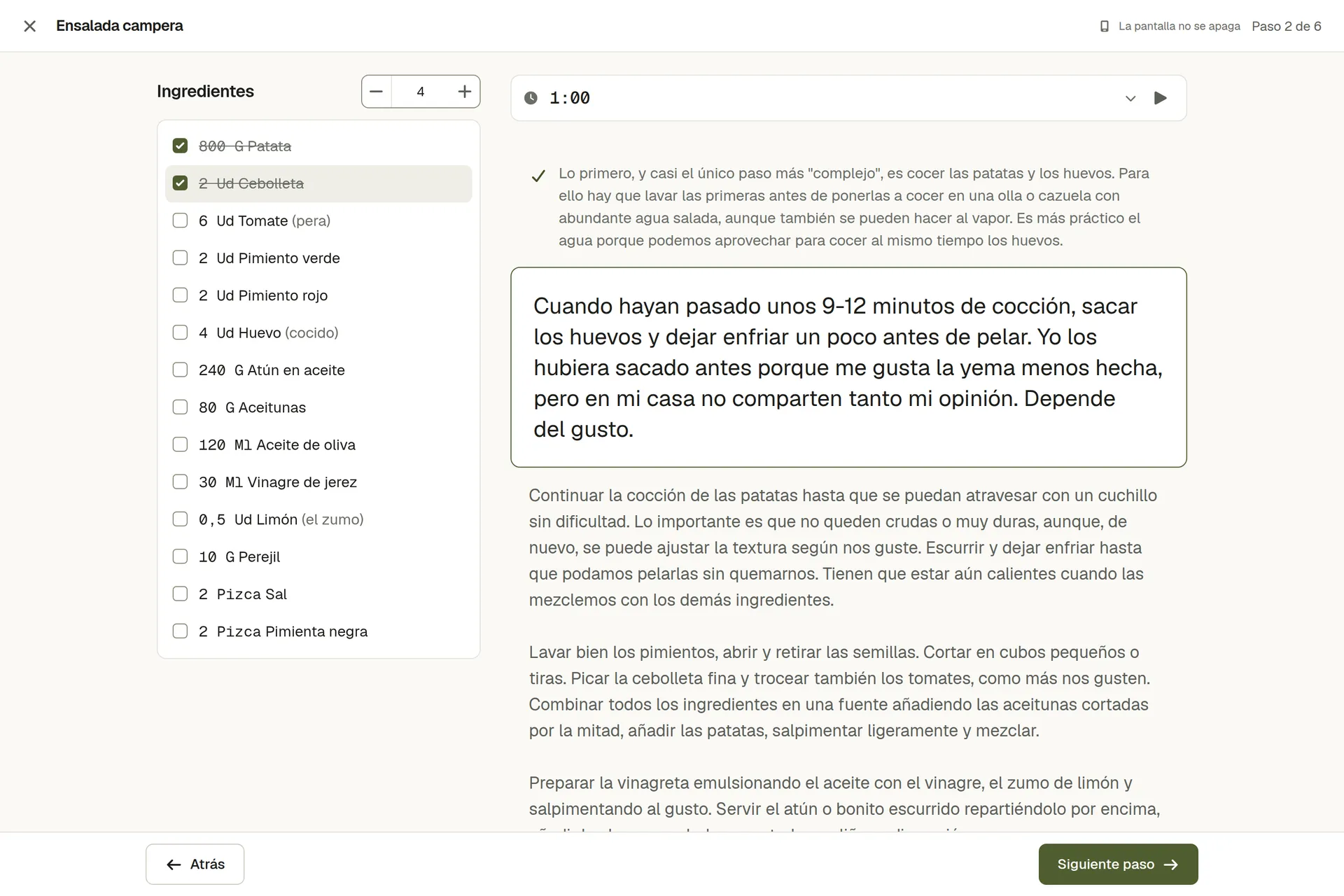Jump to step 'Continuar la cocción de las patatas'
This screenshot has width=1344, height=896.
[843, 547]
